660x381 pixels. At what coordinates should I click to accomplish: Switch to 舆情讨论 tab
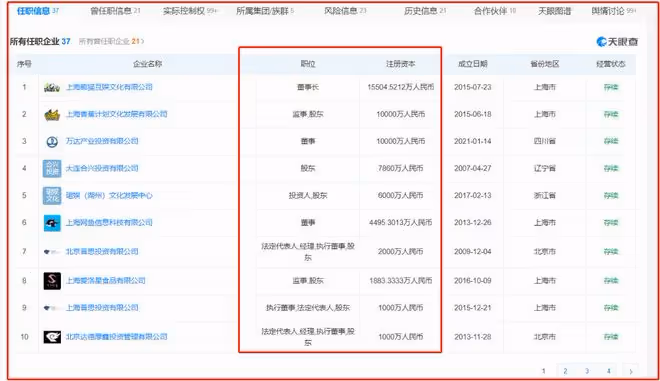[613, 11]
